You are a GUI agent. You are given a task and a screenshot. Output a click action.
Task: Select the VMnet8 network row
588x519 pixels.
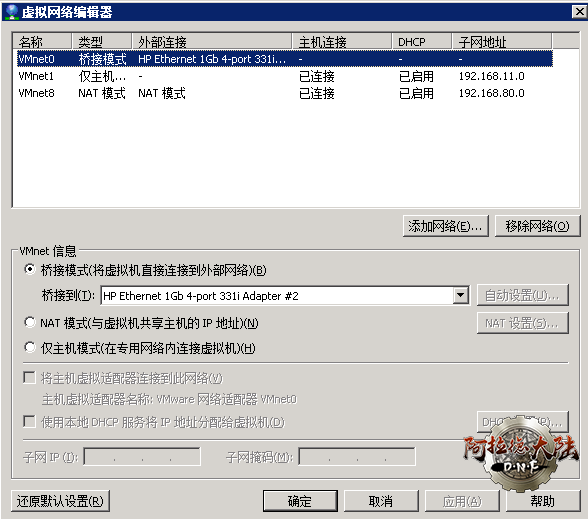coord(285,93)
